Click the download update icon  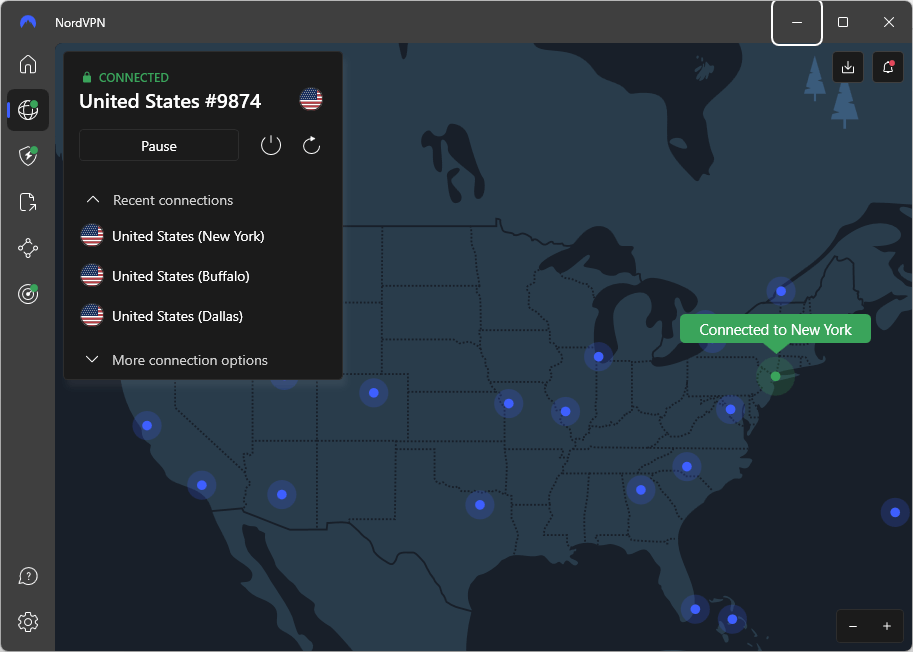click(848, 67)
